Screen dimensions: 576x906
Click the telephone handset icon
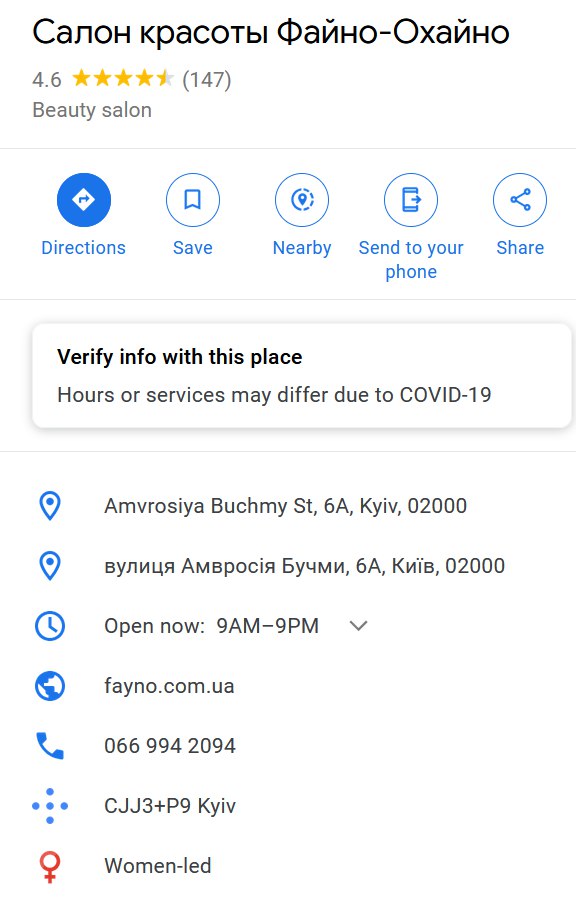pyautogui.click(x=50, y=745)
